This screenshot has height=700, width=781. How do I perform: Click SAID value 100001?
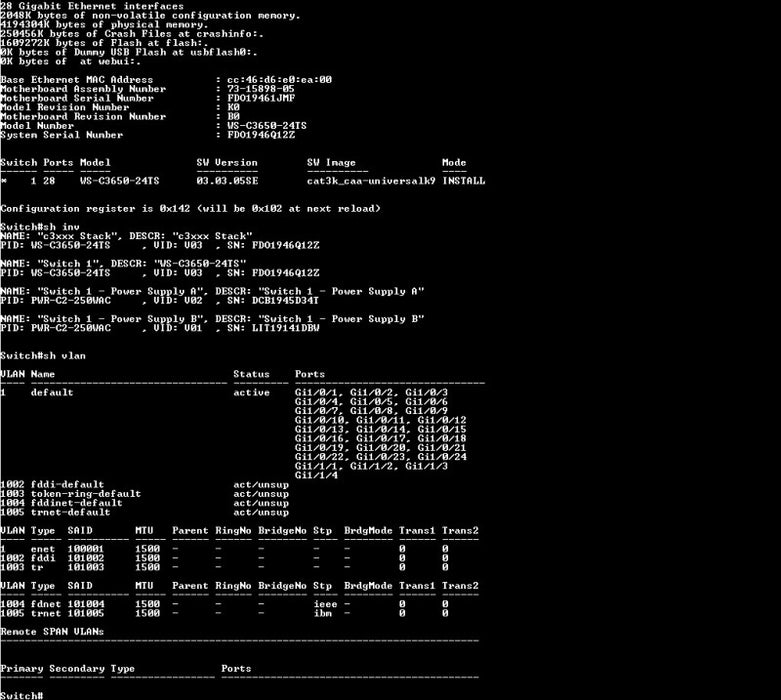86,549
